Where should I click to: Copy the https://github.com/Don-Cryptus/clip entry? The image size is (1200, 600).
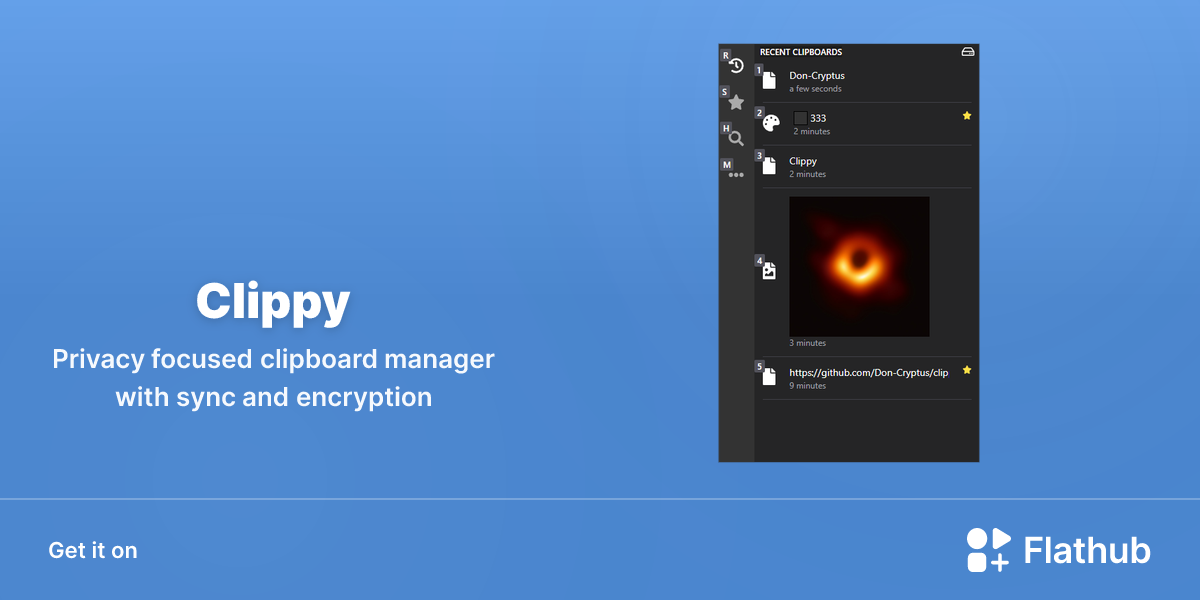868,373
